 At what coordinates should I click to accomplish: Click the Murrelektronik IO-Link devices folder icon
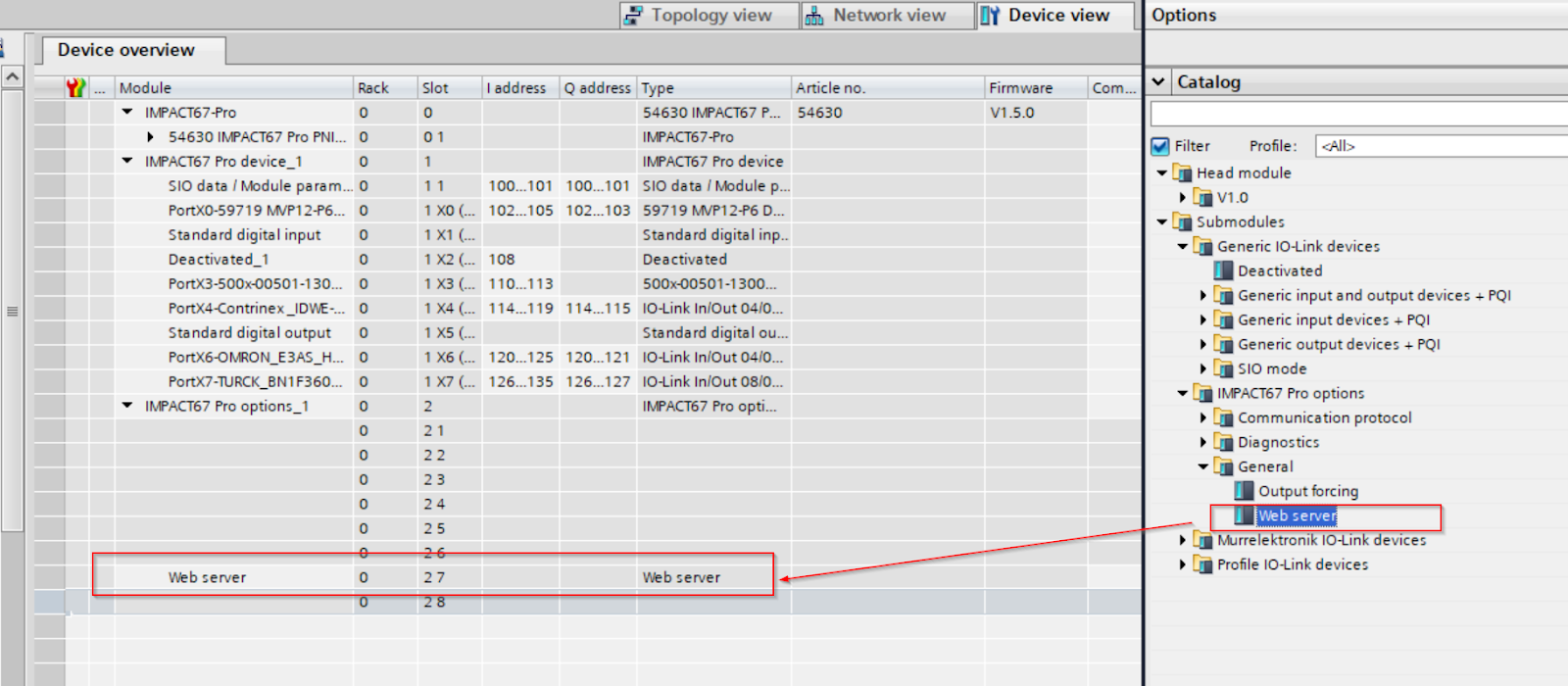pyautogui.click(x=1202, y=541)
